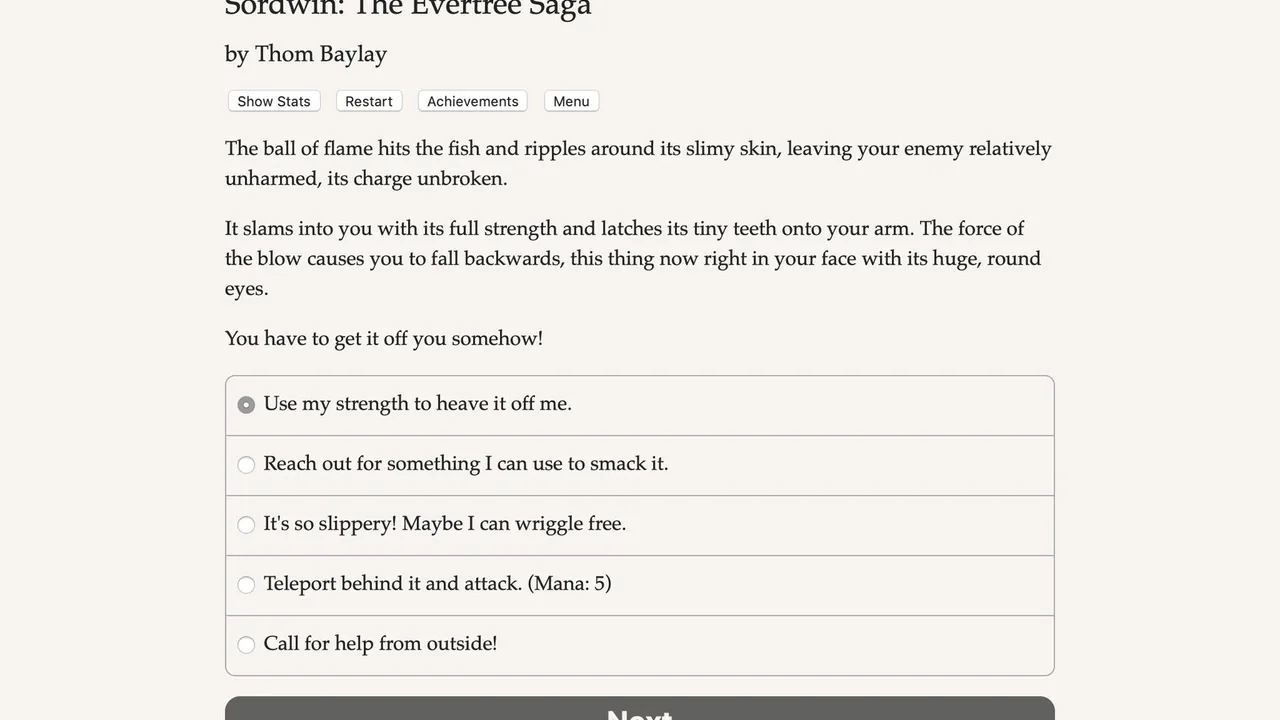
Task: Click the paragraph starting "The ball of flame"
Action: tap(638, 163)
